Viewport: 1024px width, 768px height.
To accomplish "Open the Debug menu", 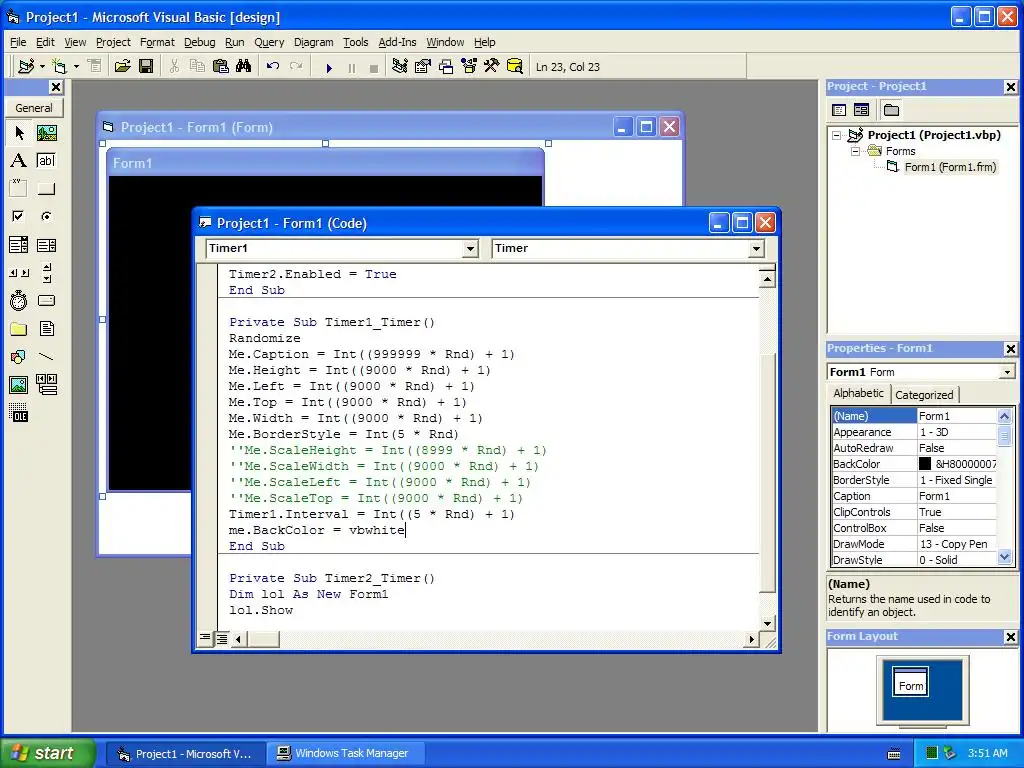I will pos(199,42).
